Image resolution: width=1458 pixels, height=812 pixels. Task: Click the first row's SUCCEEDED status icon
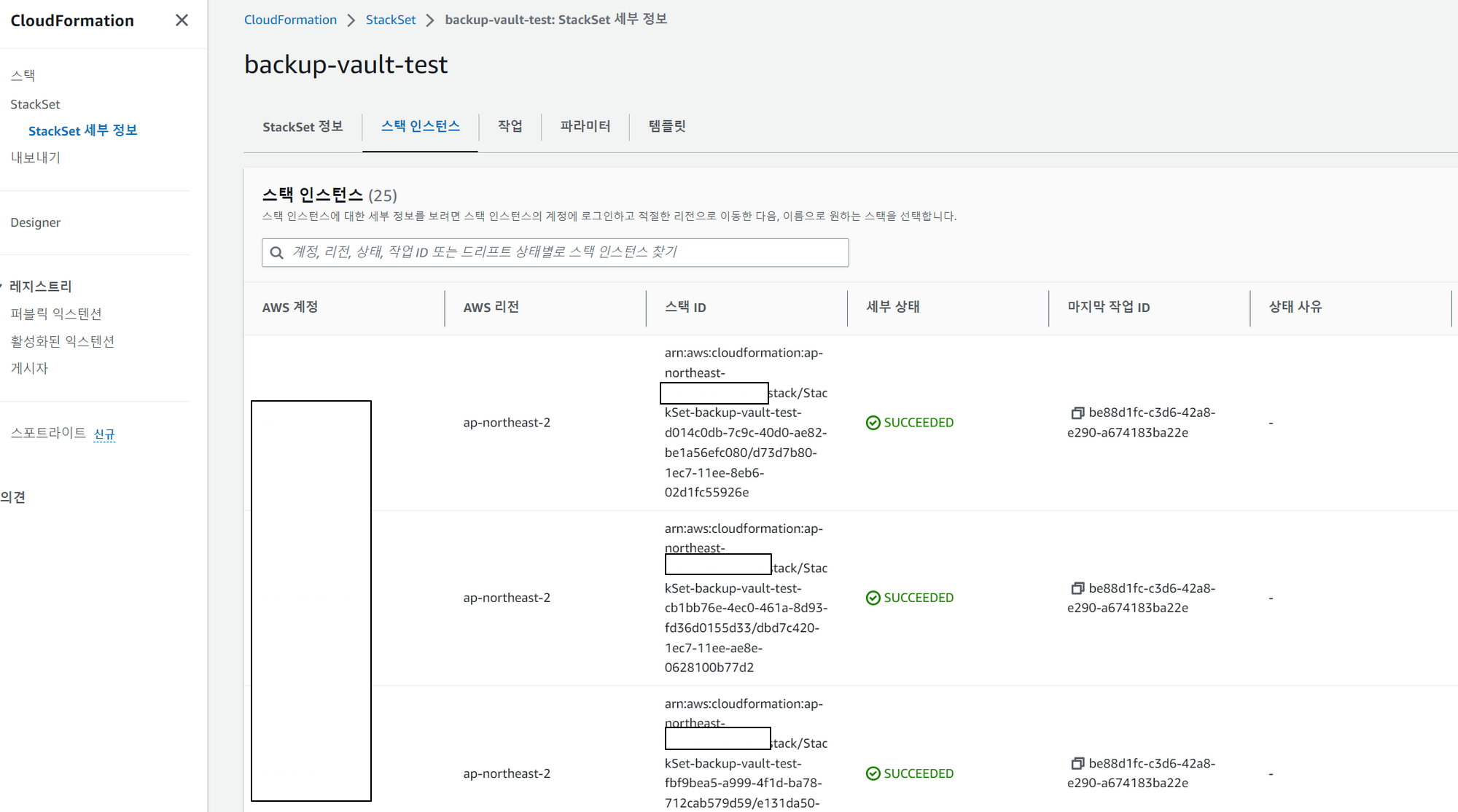coord(873,423)
